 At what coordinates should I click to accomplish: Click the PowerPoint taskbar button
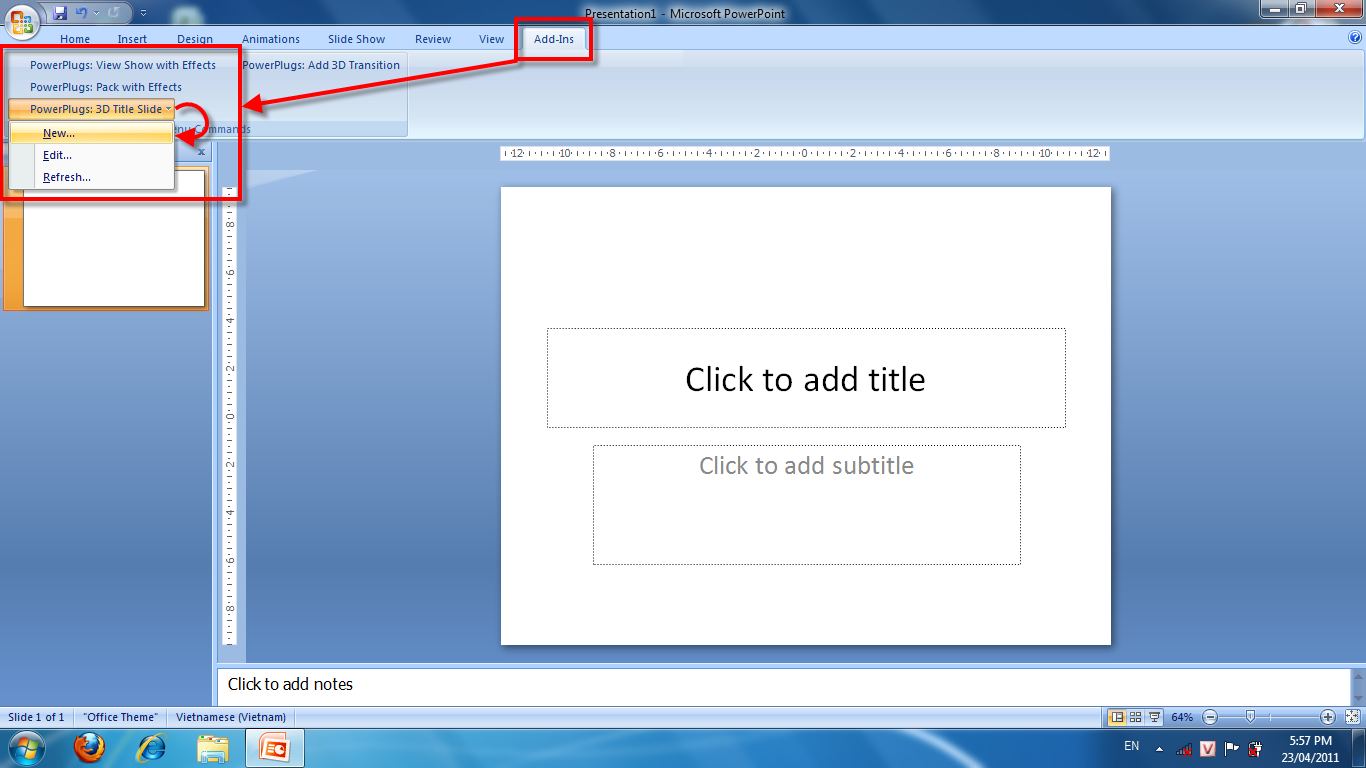(274, 748)
